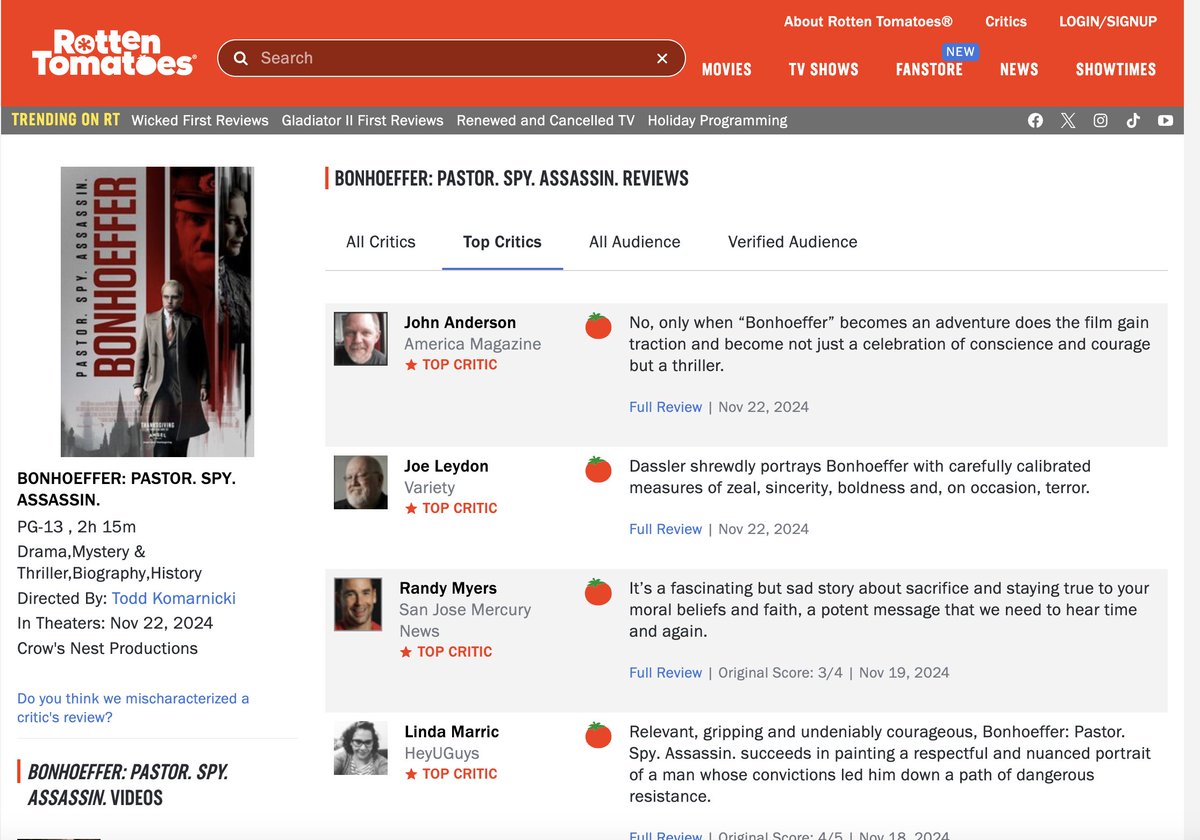Click 'Do you think we mischaracterized' link
Viewport: 1200px width, 840px height.
(x=133, y=708)
